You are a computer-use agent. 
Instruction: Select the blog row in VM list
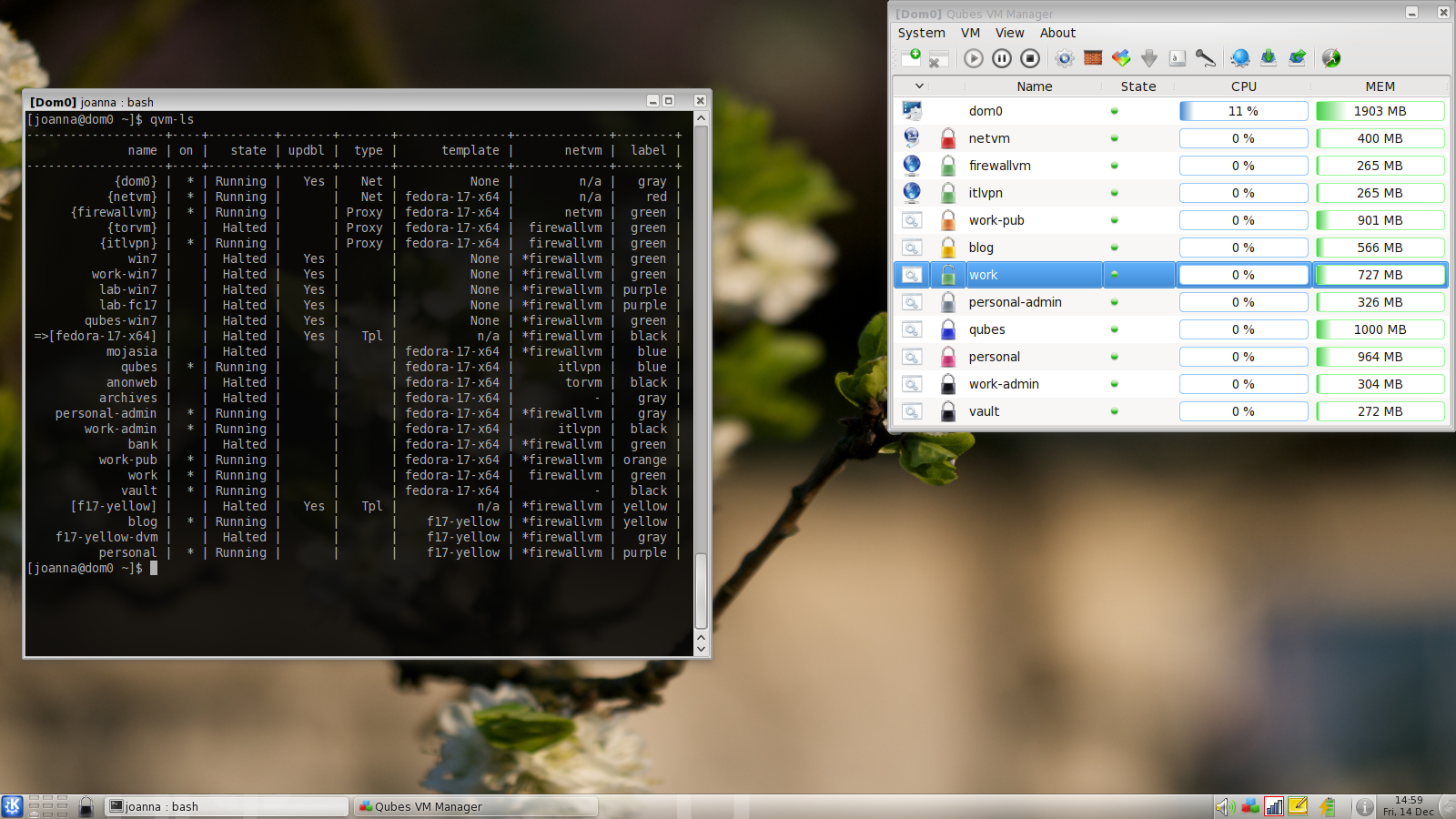[x=1171, y=248]
